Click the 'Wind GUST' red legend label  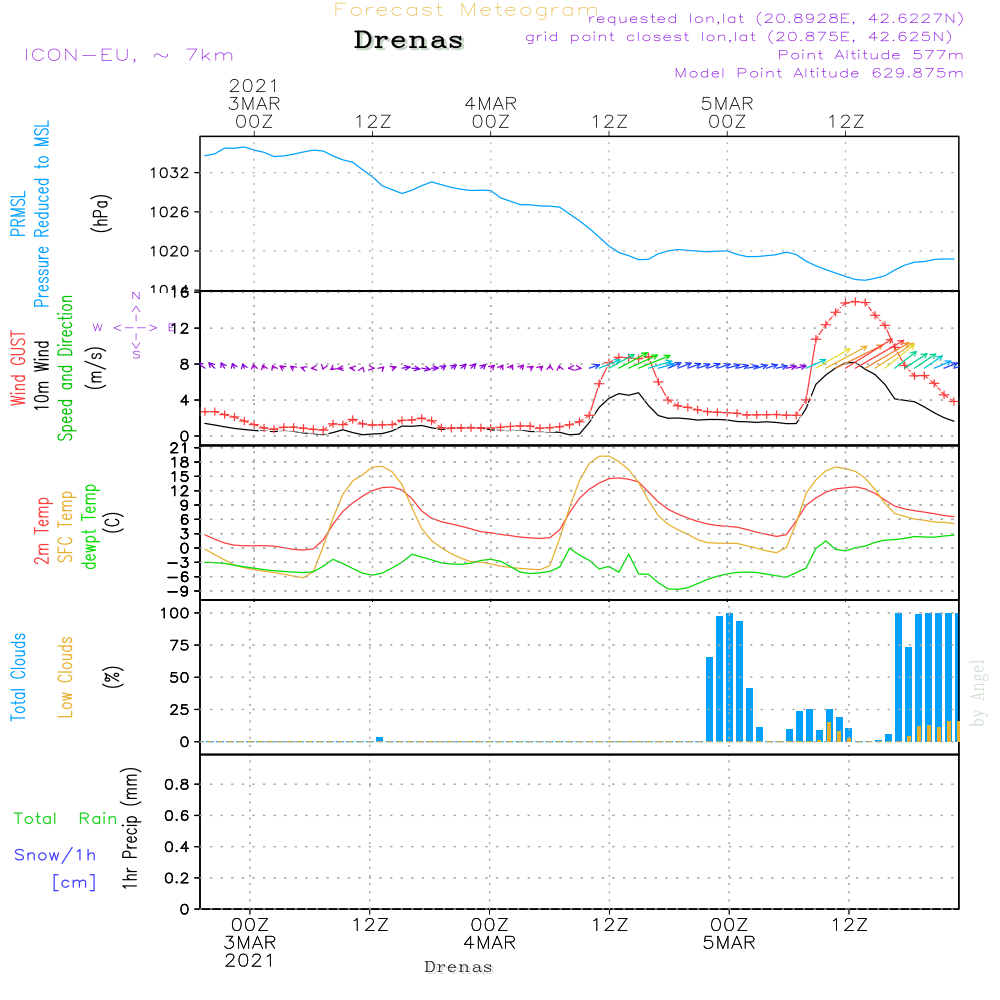[x=18, y=369]
